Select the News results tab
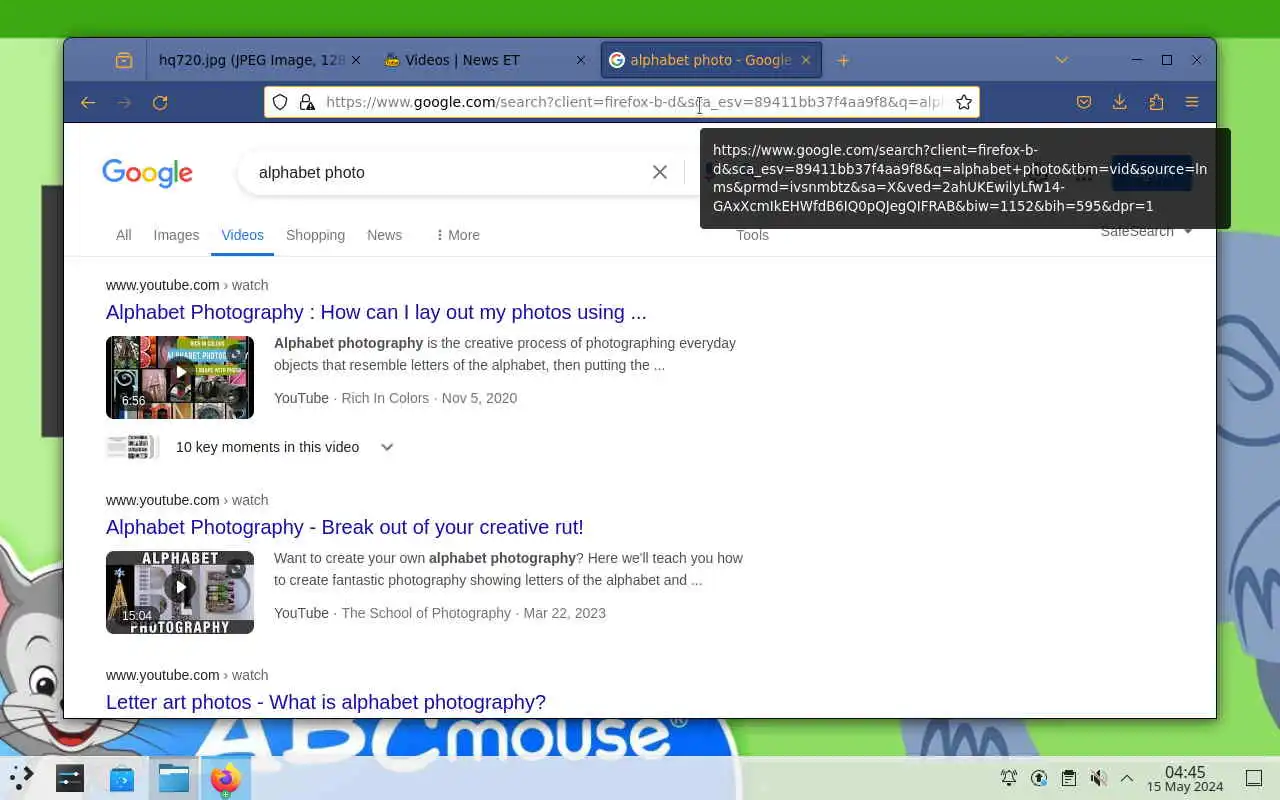Viewport: 1280px width, 800px height. tap(384, 235)
